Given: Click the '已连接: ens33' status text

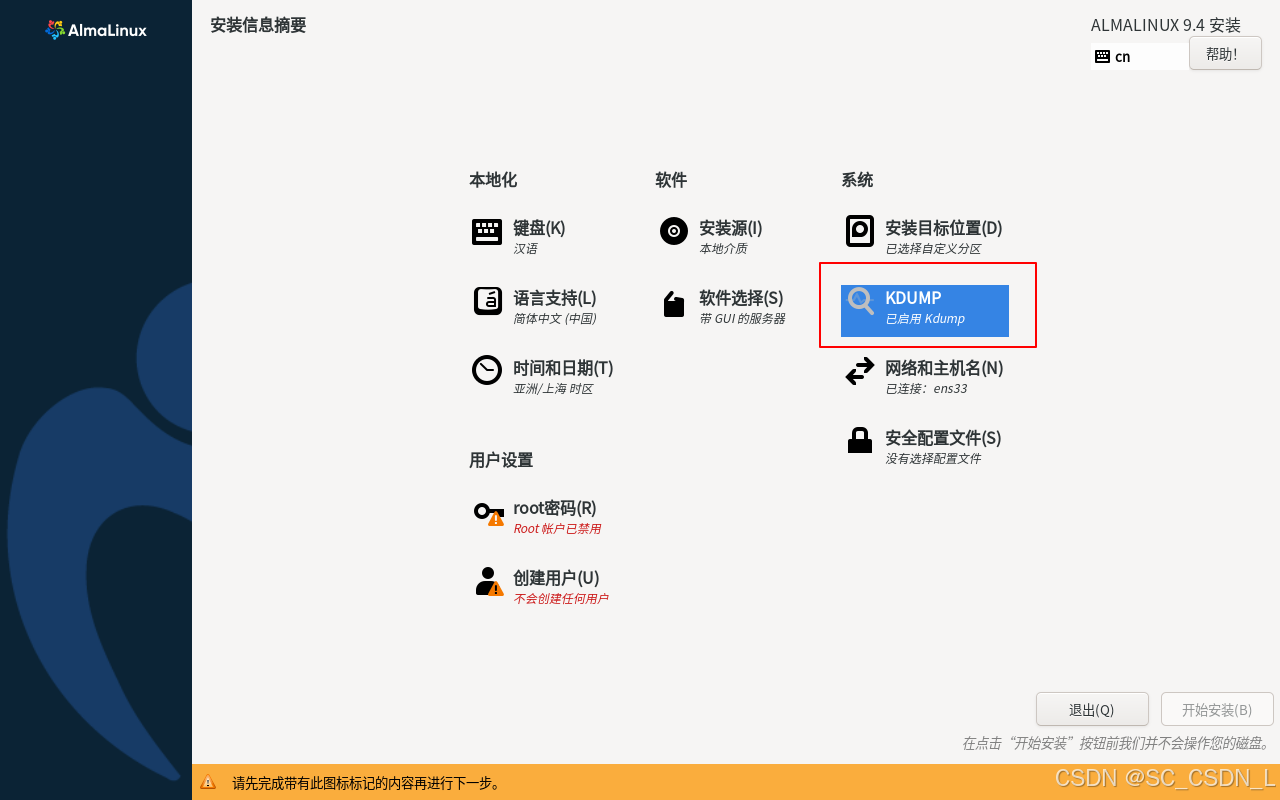Looking at the screenshot, I should pyautogui.click(x=926, y=389).
